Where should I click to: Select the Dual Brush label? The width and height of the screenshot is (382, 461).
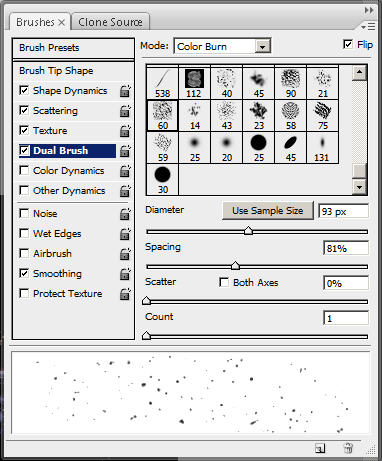(60, 151)
